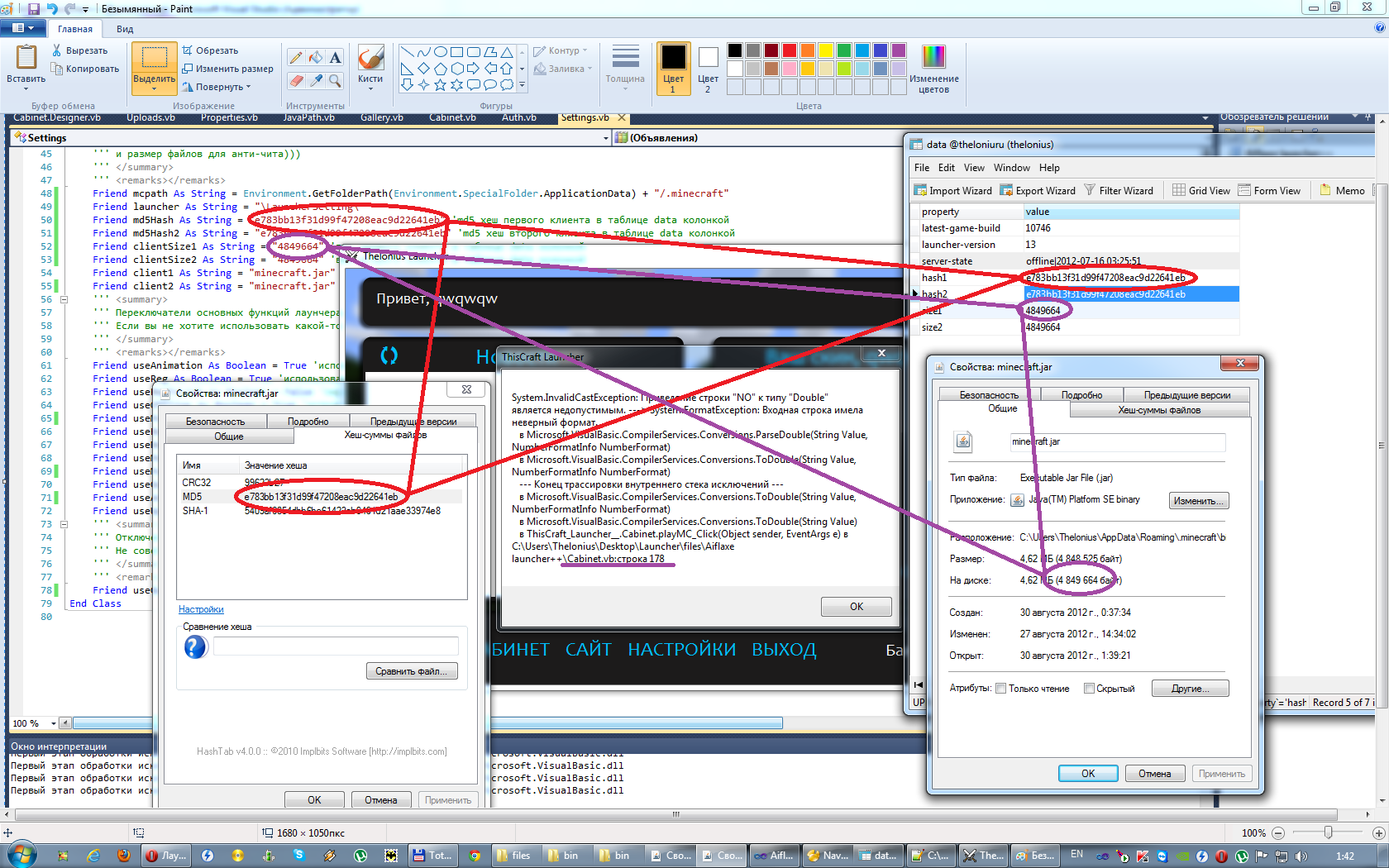Click the Вырезать scissors button

coord(79,50)
